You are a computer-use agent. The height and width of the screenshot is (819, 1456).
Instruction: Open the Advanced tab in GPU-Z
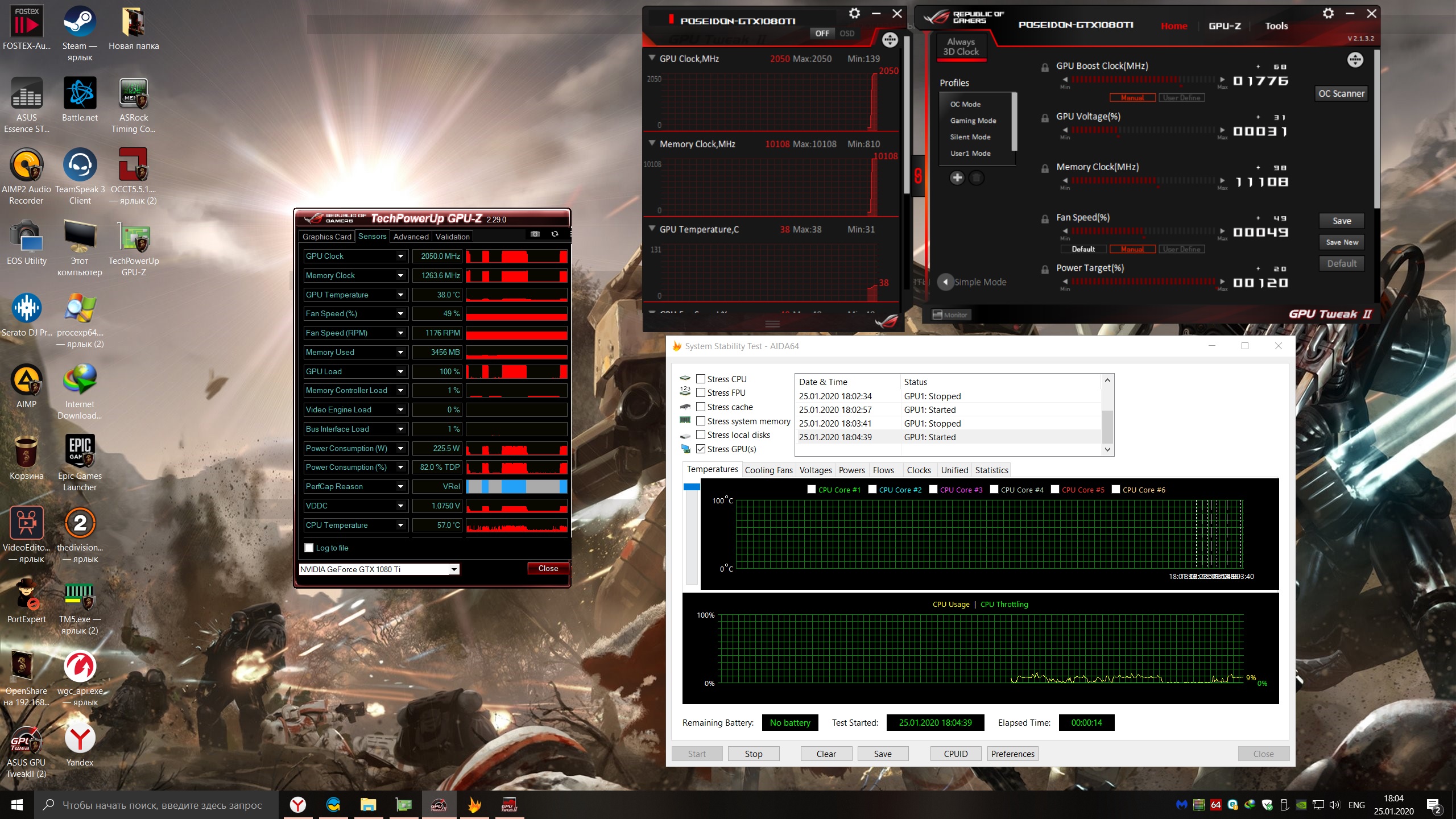[411, 237]
